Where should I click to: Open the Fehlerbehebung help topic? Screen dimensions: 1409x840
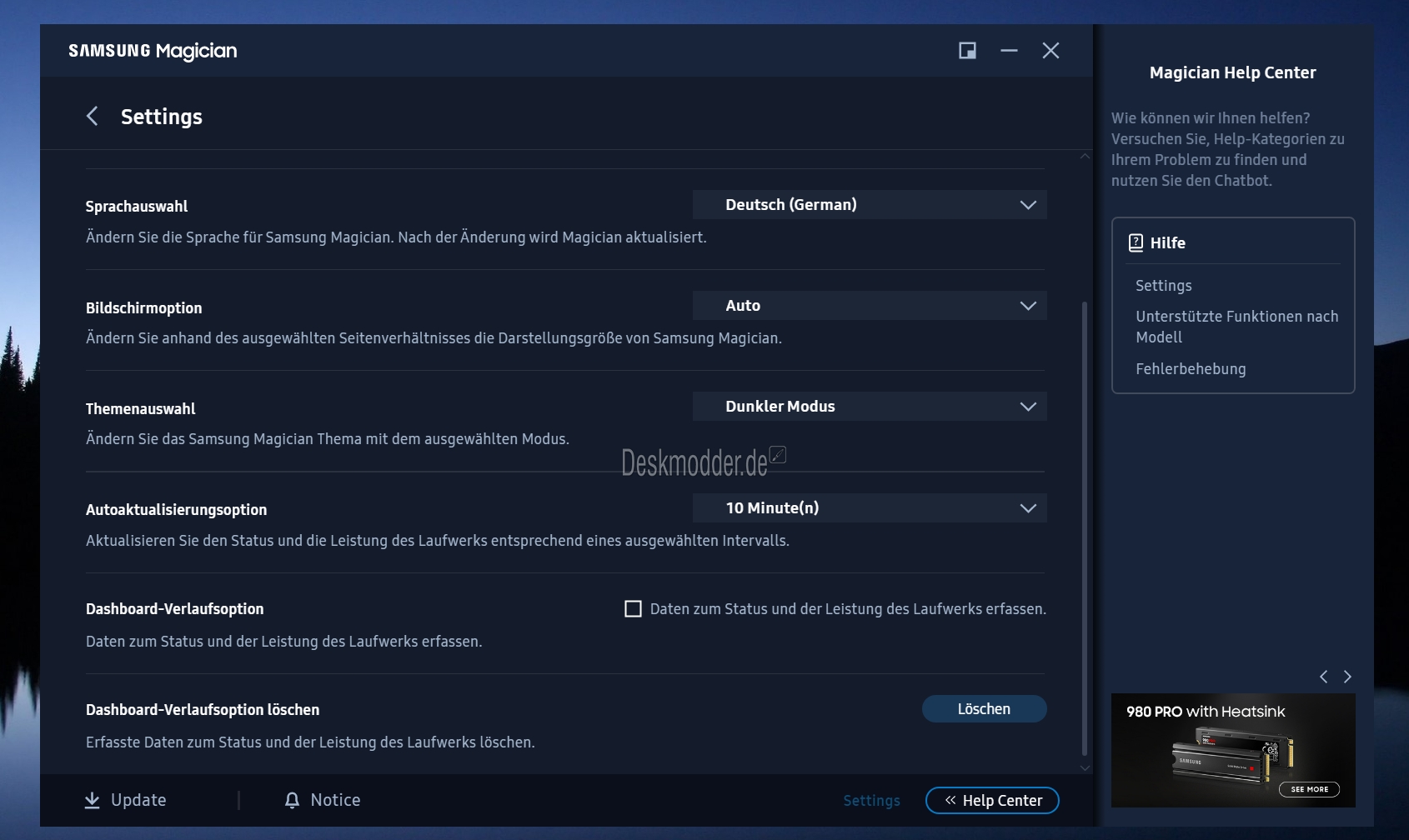pos(1191,369)
